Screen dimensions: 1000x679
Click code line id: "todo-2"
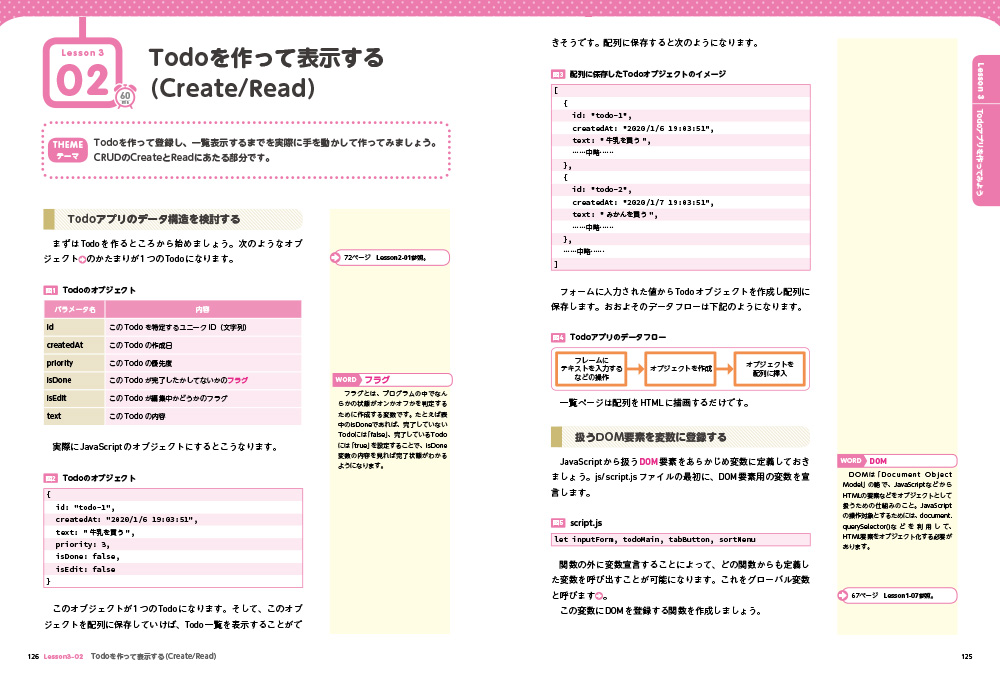pyautogui.click(x=601, y=189)
